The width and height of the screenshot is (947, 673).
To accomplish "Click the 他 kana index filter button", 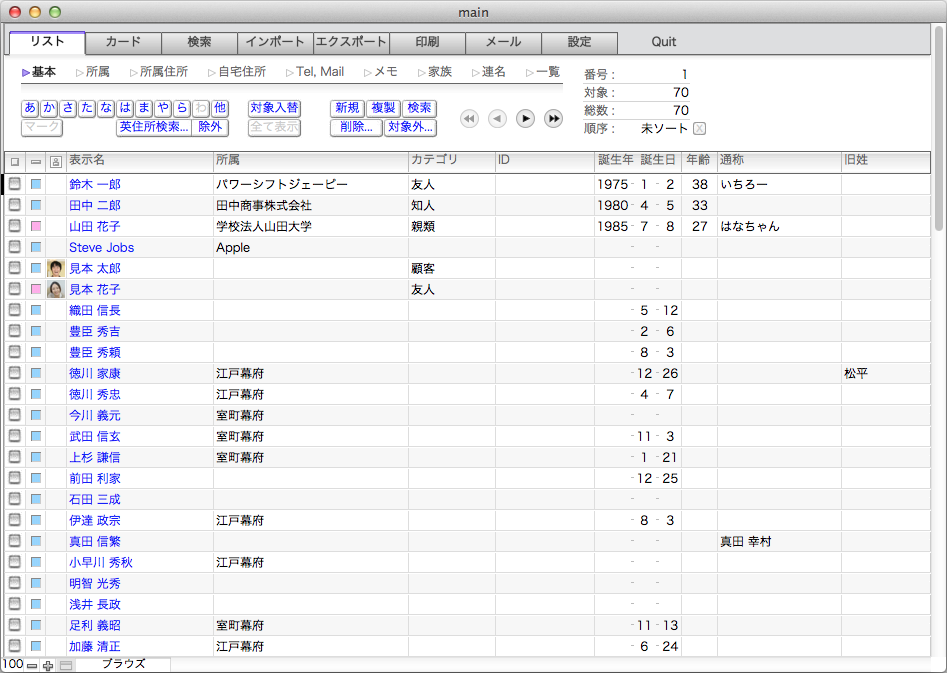I will pyautogui.click(x=220, y=108).
